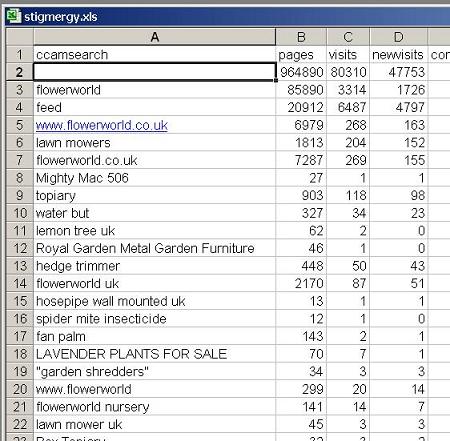450x441 pixels.
Task: Select row header 12
Action: (20, 248)
